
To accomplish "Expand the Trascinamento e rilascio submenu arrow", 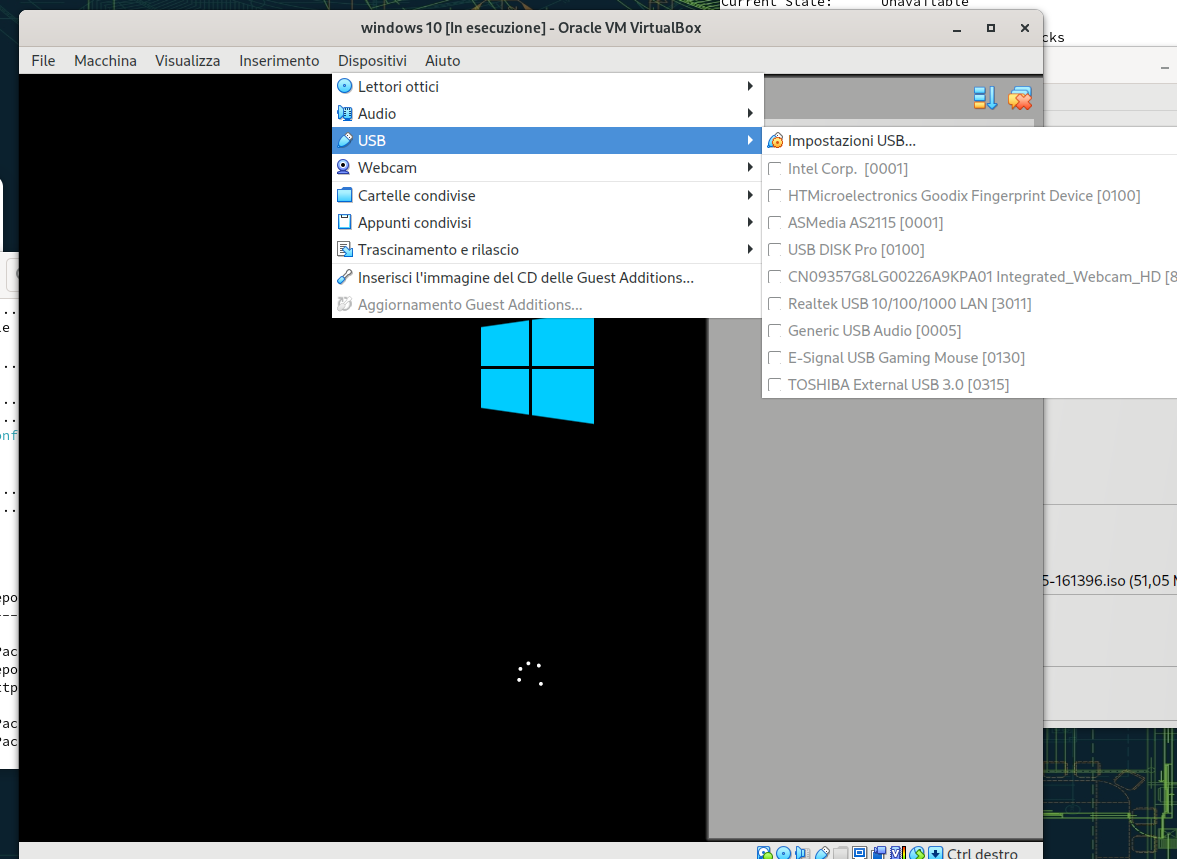I will pyautogui.click(x=750, y=249).
